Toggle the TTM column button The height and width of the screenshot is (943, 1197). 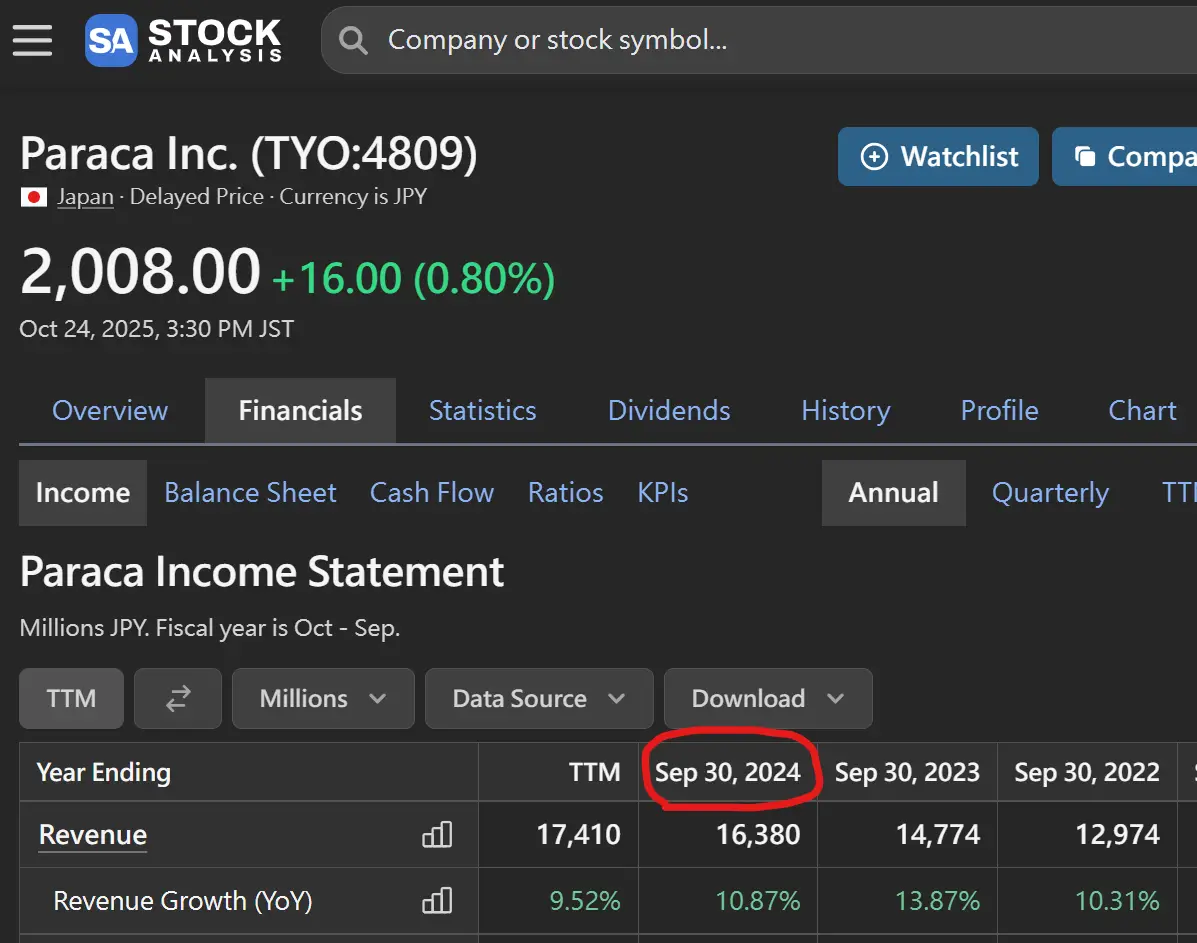pyautogui.click(x=71, y=698)
